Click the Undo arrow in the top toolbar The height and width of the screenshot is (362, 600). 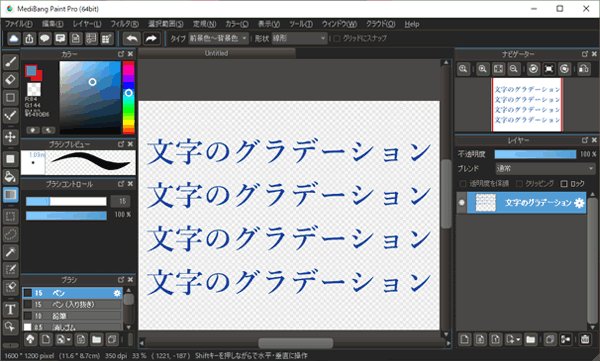pos(132,39)
